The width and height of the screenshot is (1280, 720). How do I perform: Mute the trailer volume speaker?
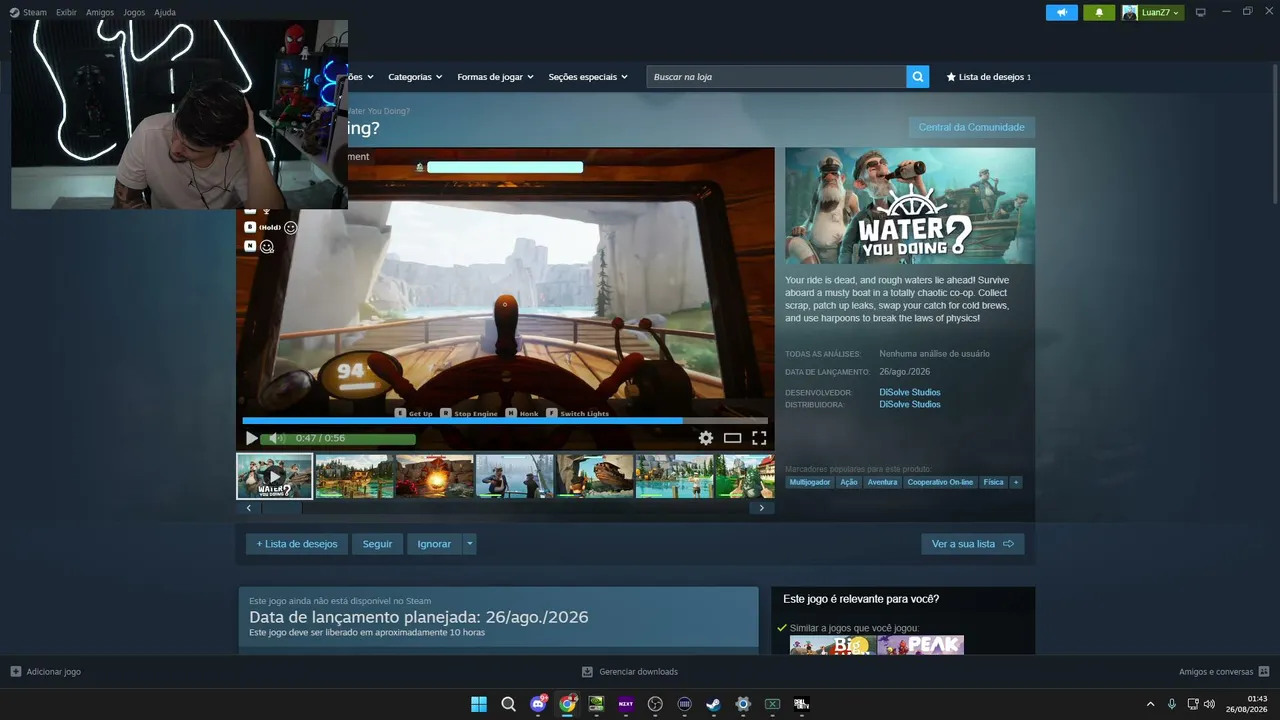276,438
